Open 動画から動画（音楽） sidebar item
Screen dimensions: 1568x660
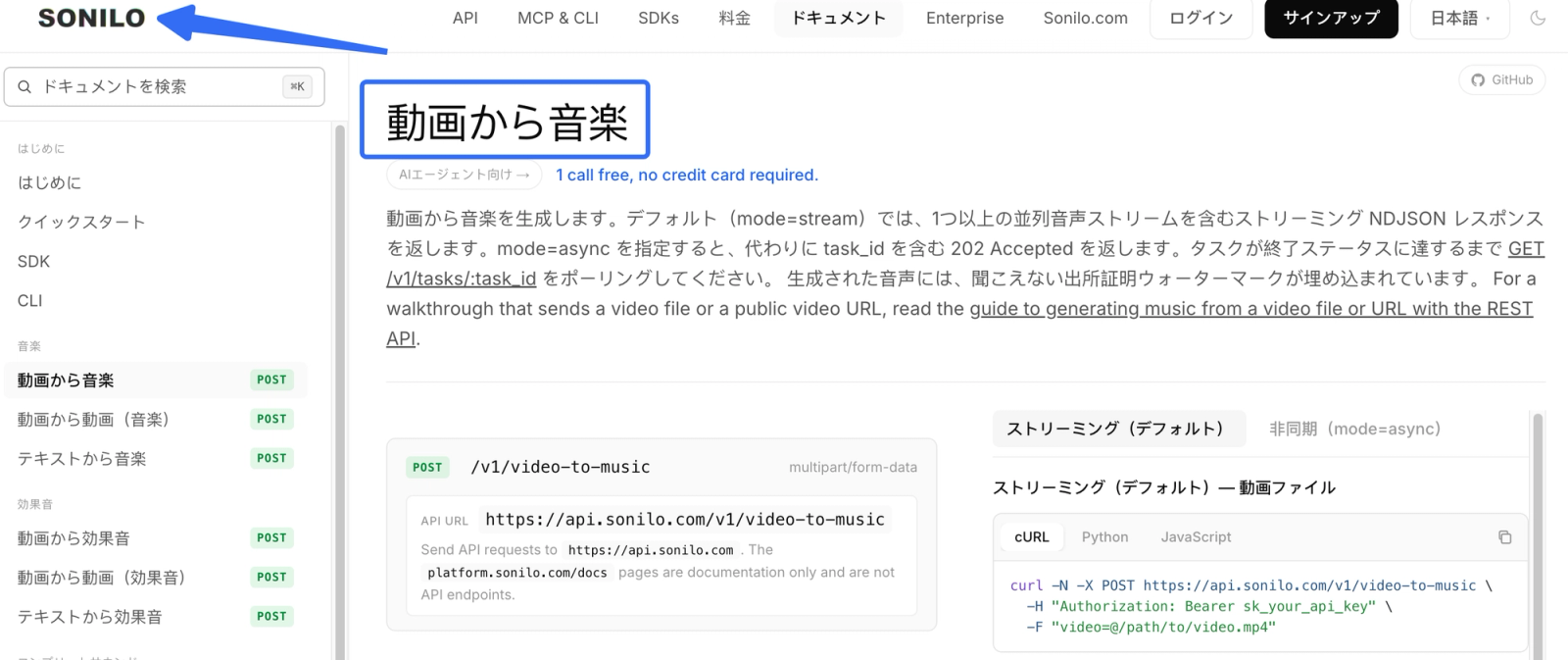click(156, 419)
